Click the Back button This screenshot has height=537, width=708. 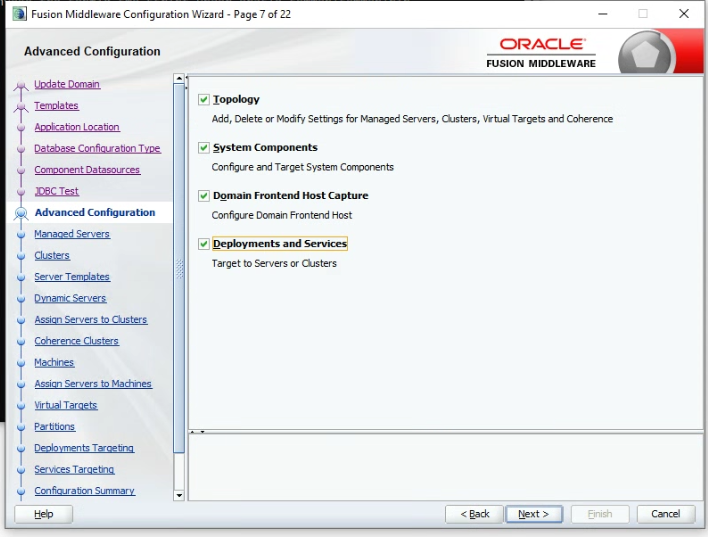click(x=474, y=514)
